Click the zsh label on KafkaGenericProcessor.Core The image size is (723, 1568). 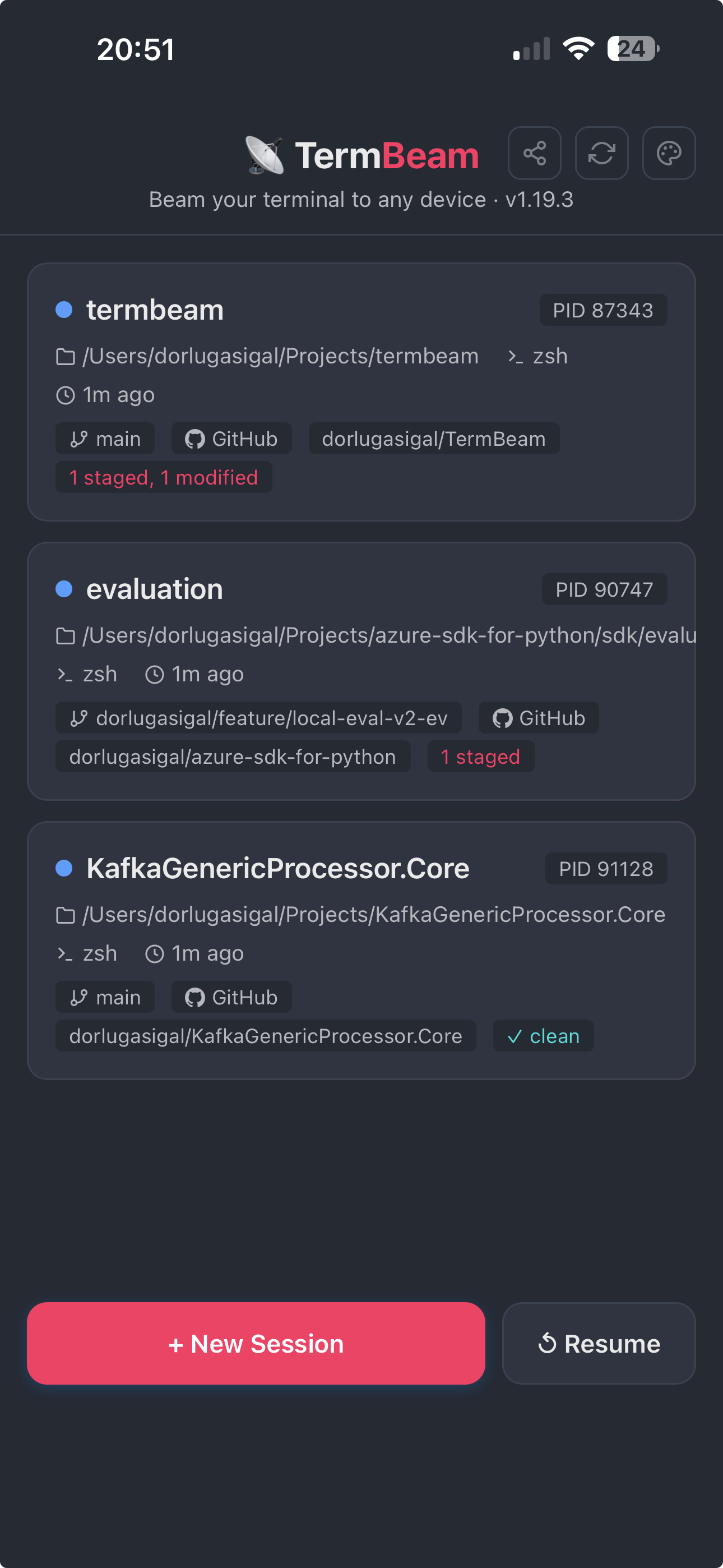[100, 954]
